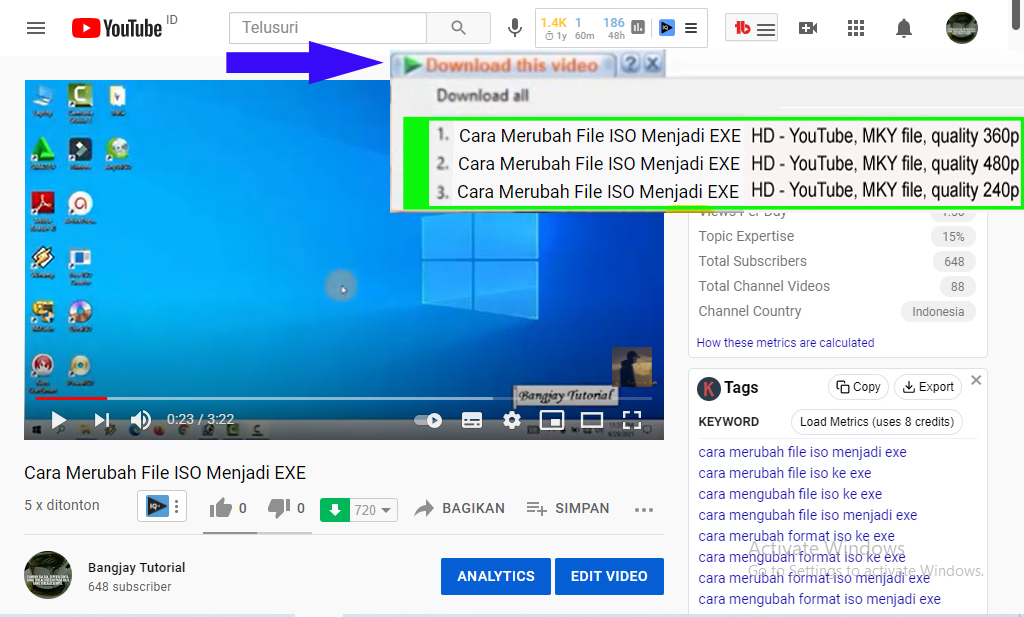Viewport: 1024px width, 617px height.
Task: Open Bangjay Tutorial channel name link
Action: [136, 567]
